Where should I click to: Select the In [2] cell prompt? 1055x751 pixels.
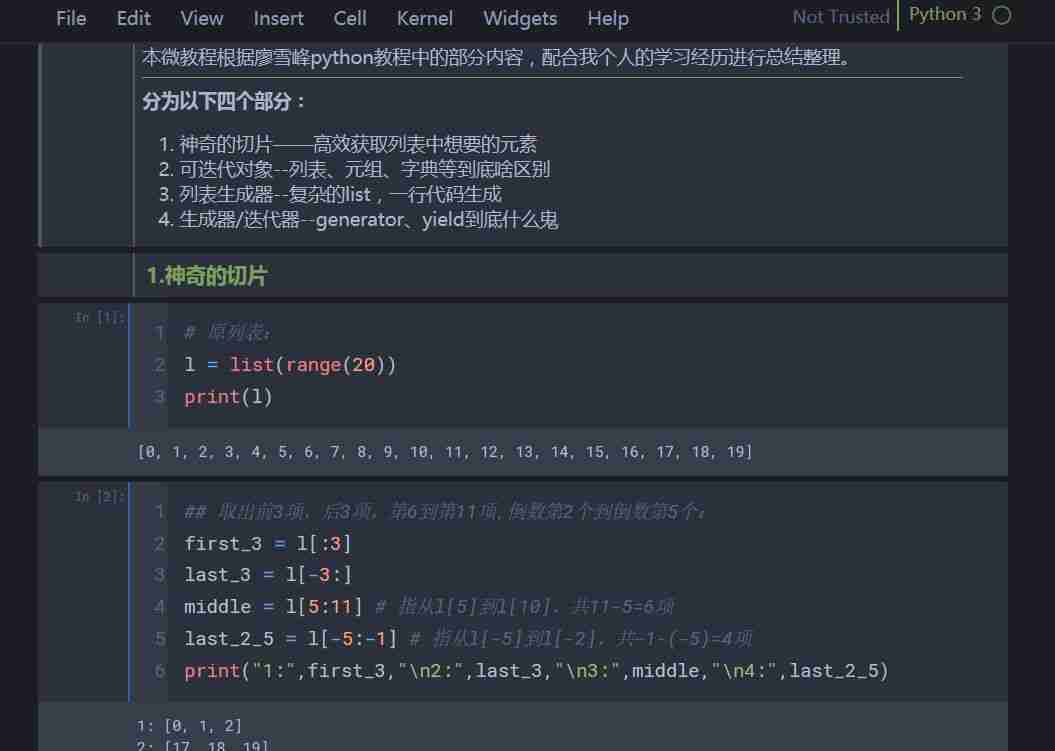click(100, 496)
